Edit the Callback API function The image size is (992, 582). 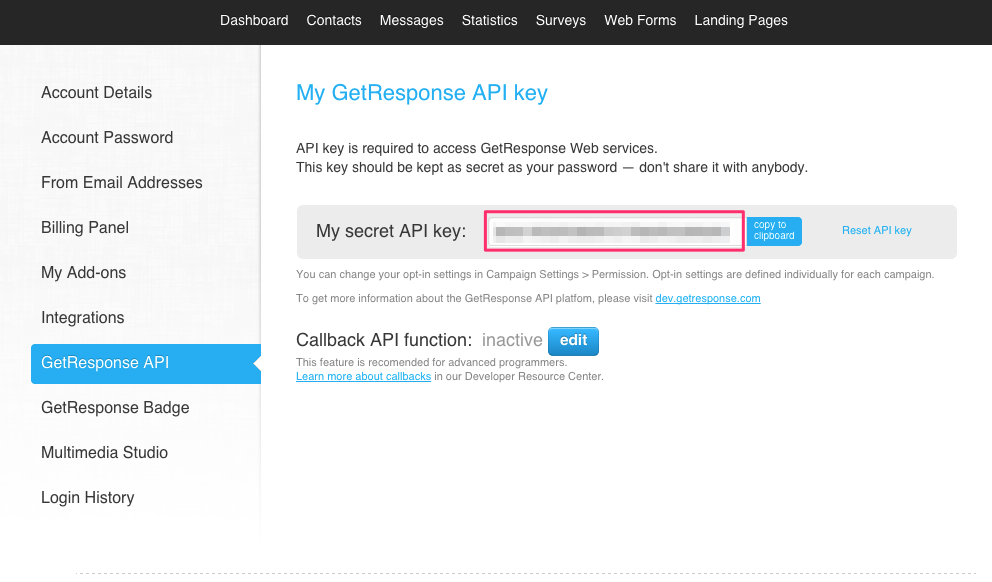(573, 341)
